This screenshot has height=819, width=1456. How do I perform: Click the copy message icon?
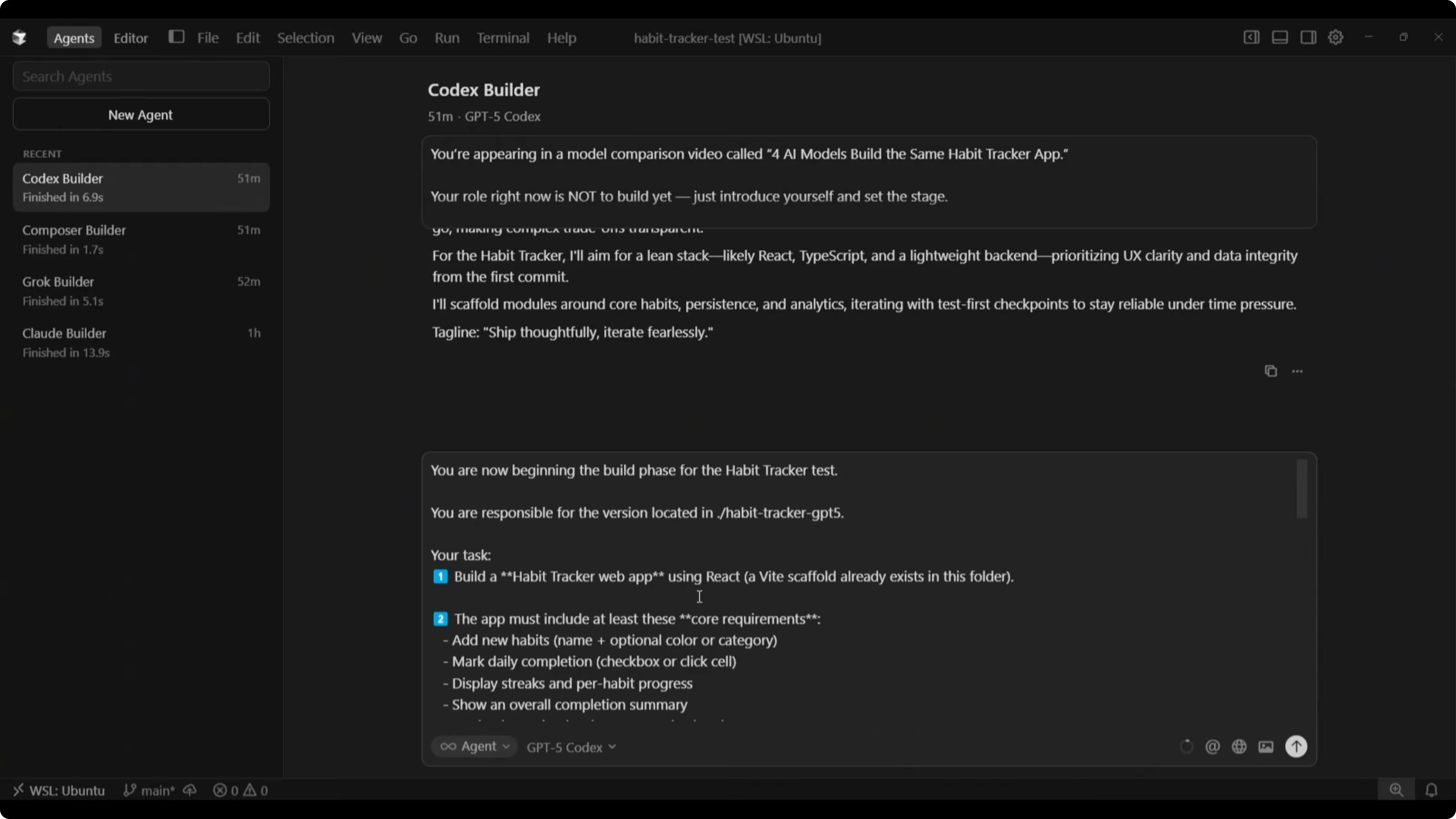1270,371
